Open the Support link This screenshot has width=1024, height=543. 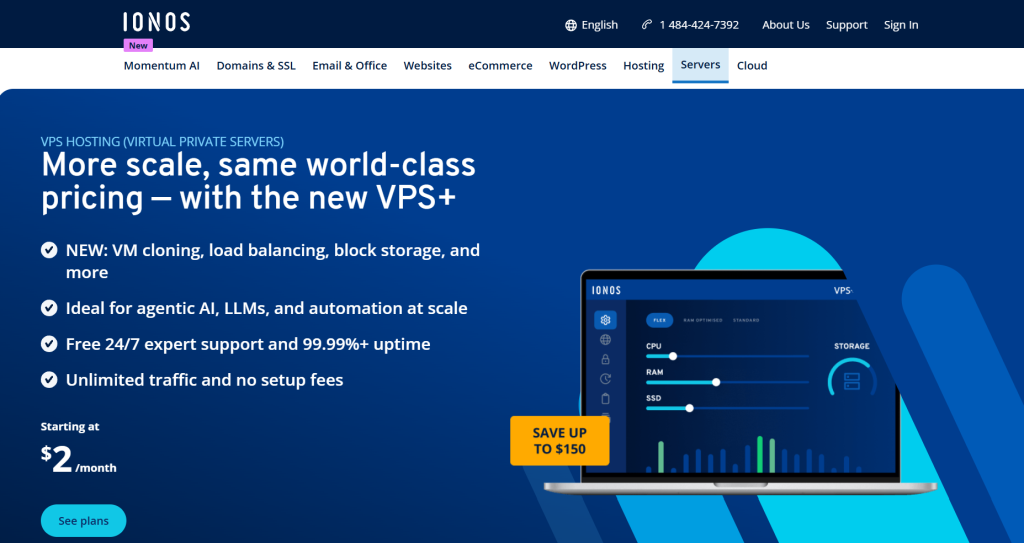pyautogui.click(x=846, y=25)
